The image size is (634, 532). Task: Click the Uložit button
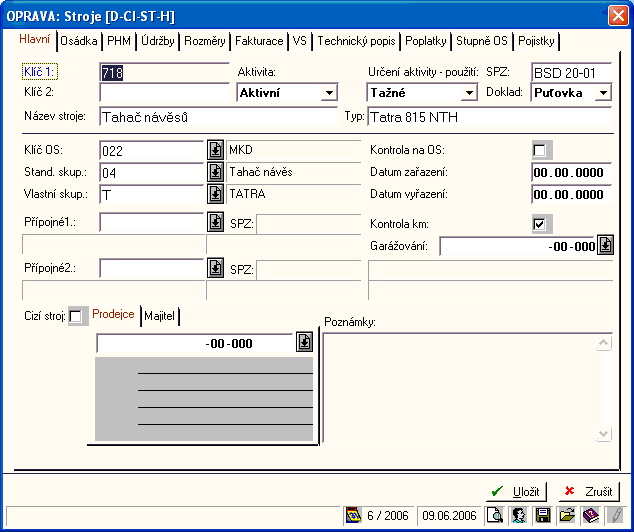click(516, 492)
